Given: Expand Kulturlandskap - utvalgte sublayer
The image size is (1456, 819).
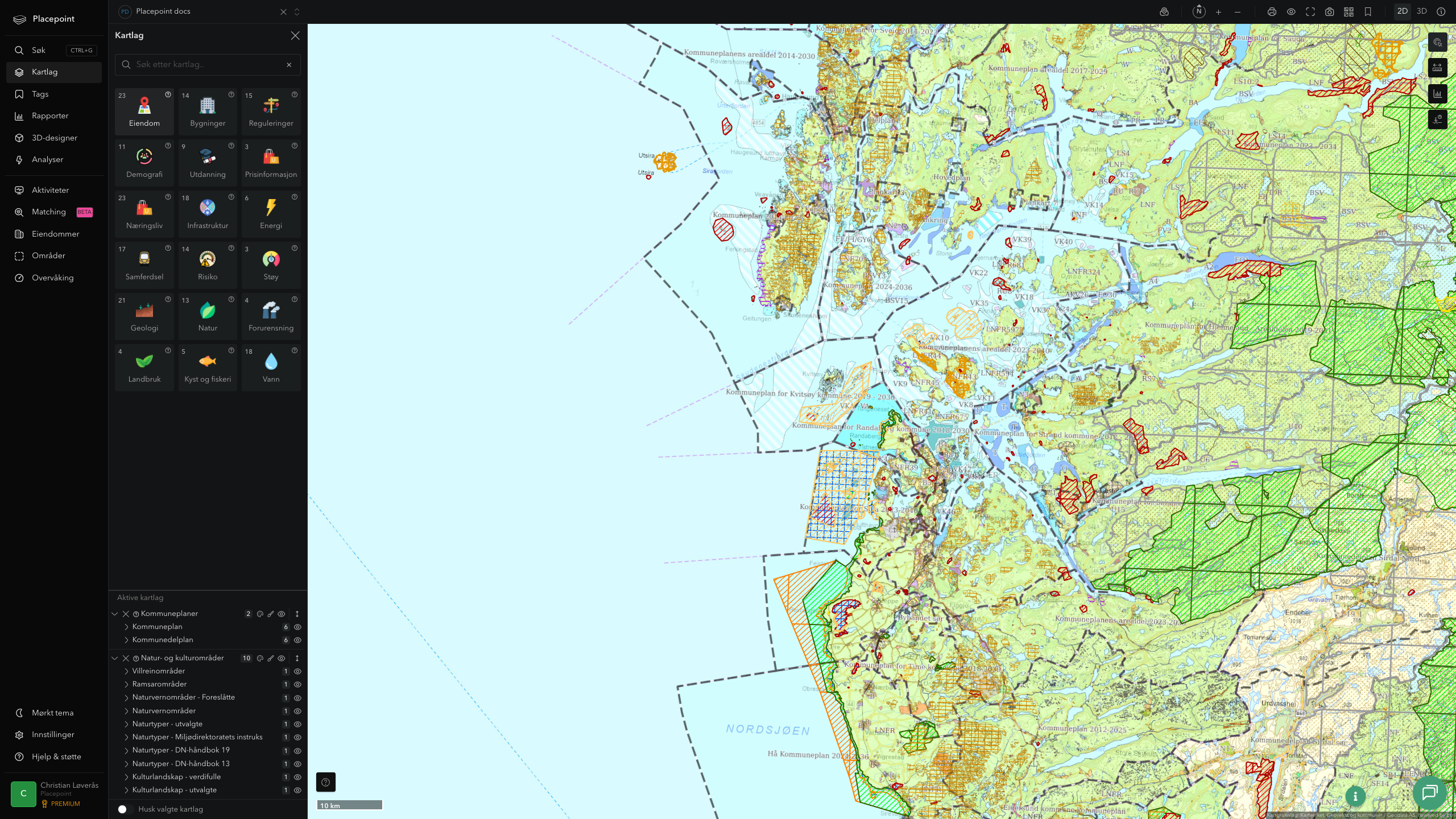Looking at the screenshot, I should (x=126, y=790).
